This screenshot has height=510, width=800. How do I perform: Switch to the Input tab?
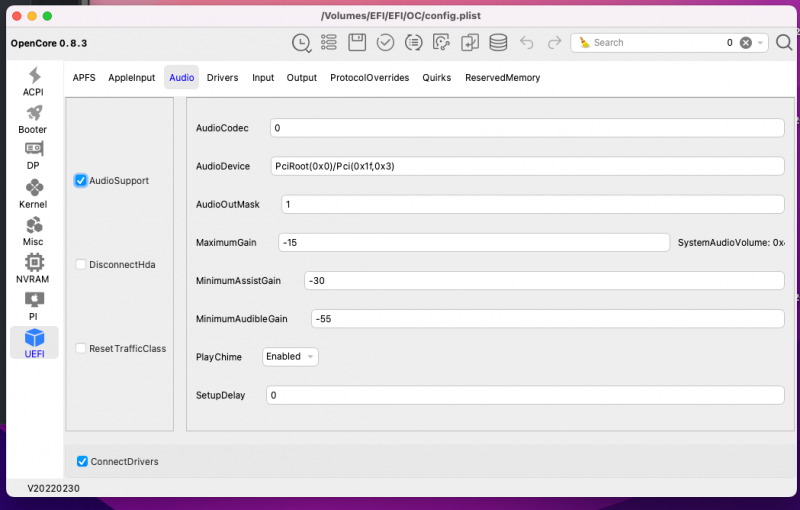pyautogui.click(x=263, y=78)
